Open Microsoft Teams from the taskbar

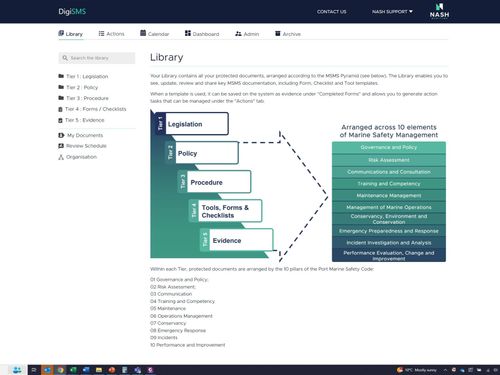point(137,370)
